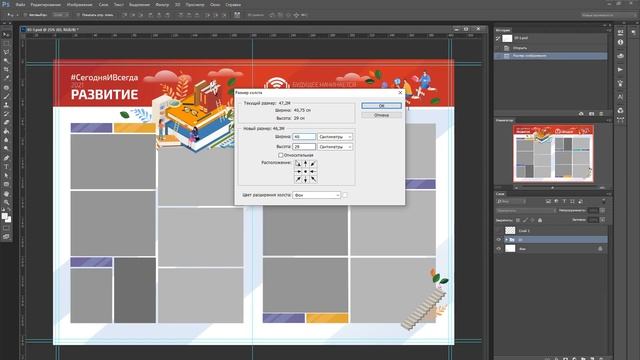The image size is (640, 360).
Task: Expand the group layer arrow
Action: [506, 240]
